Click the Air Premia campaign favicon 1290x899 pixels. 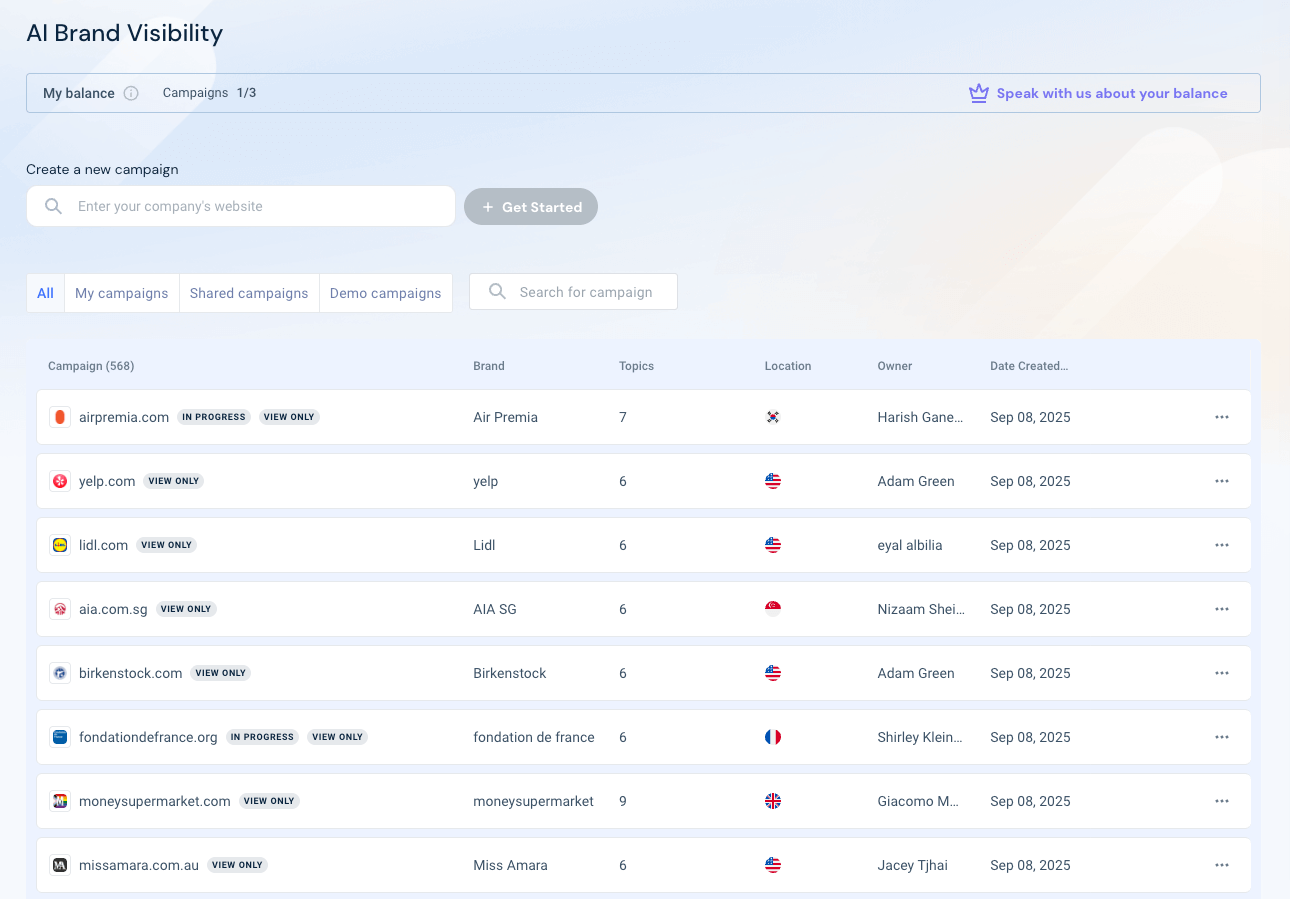[x=60, y=416]
